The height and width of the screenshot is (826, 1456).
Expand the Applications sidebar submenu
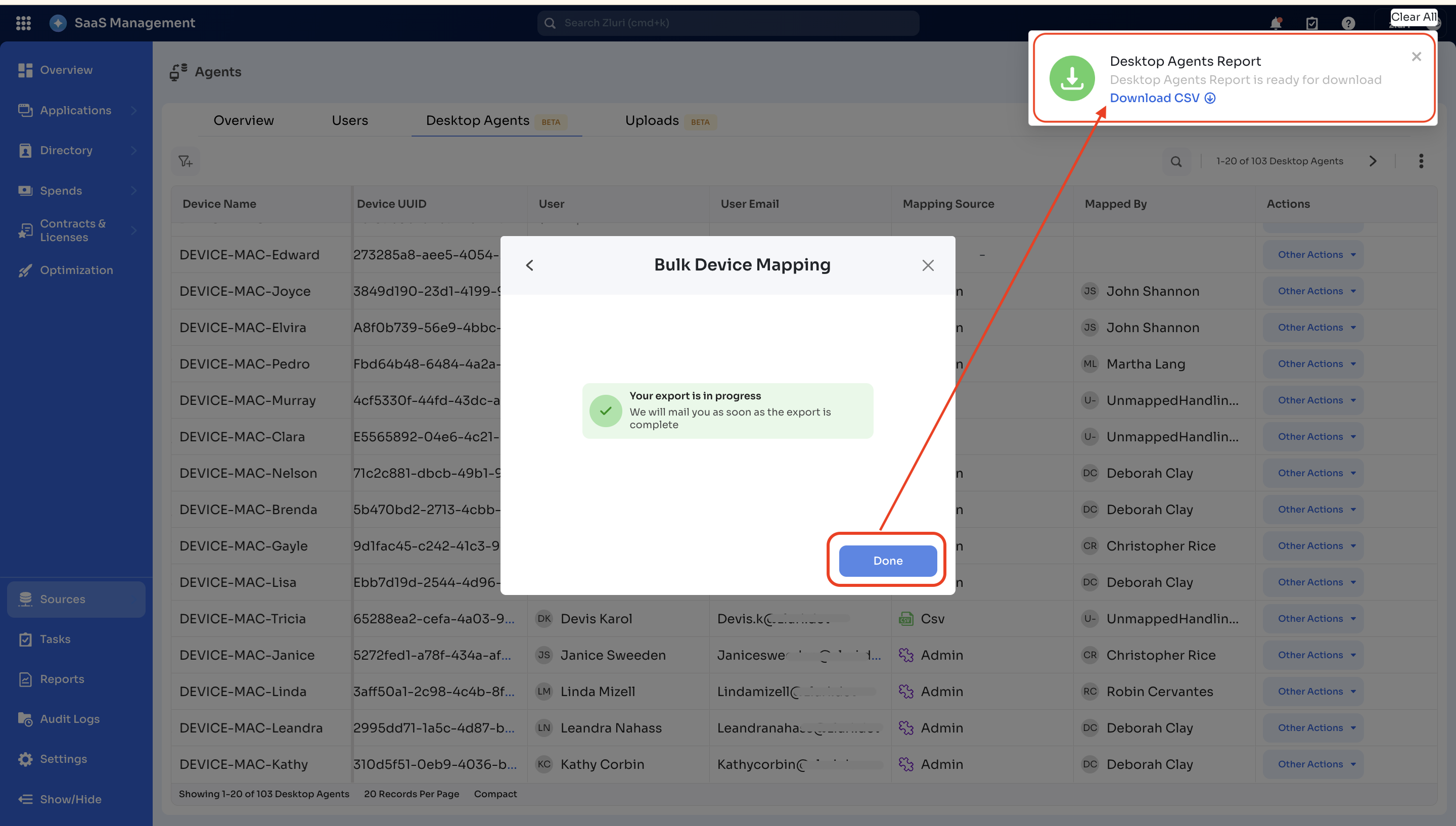134,110
